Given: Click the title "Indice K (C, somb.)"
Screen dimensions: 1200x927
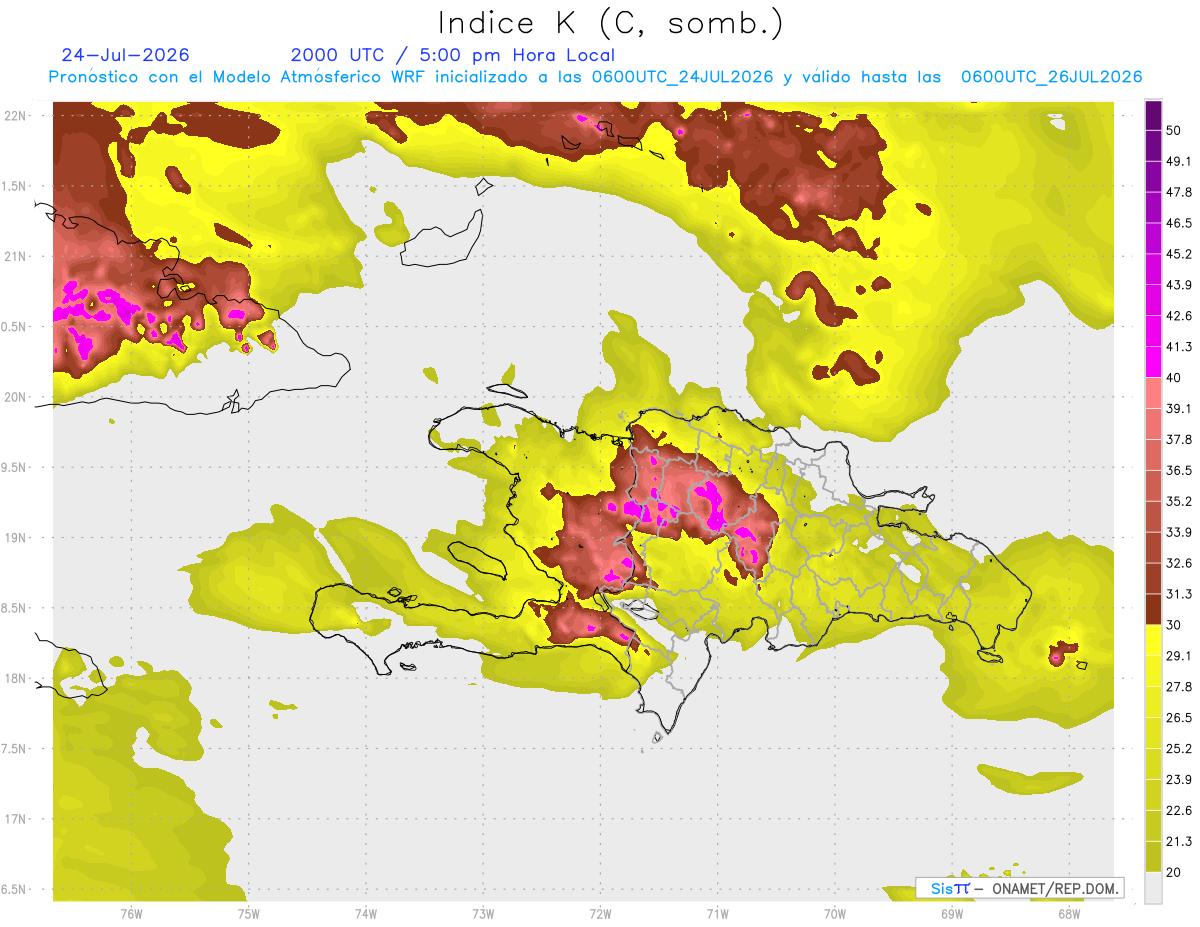Looking at the screenshot, I should click(x=611, y=23).
